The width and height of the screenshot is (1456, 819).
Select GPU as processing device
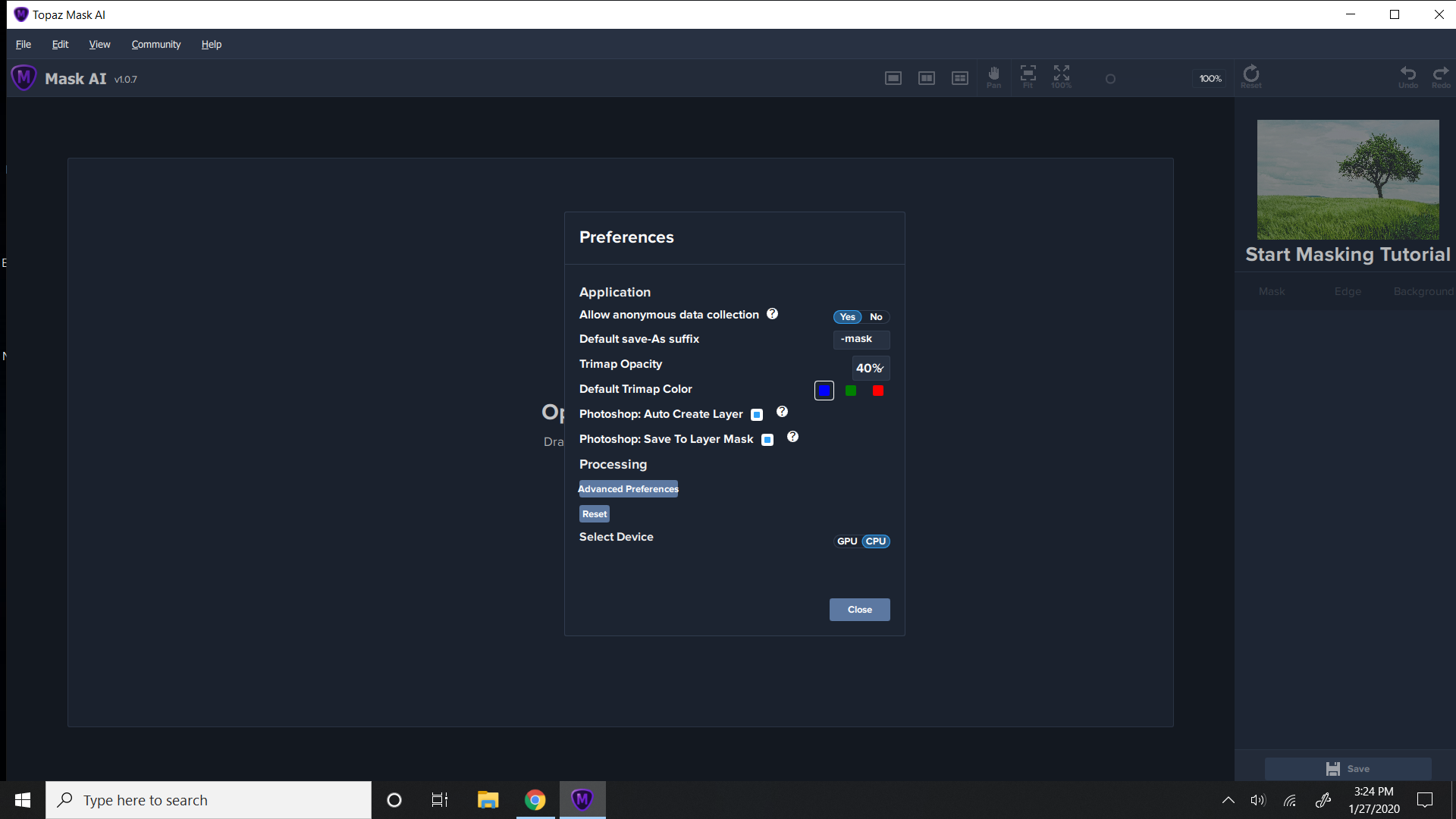pyautogui.click(x=847, y=541)
